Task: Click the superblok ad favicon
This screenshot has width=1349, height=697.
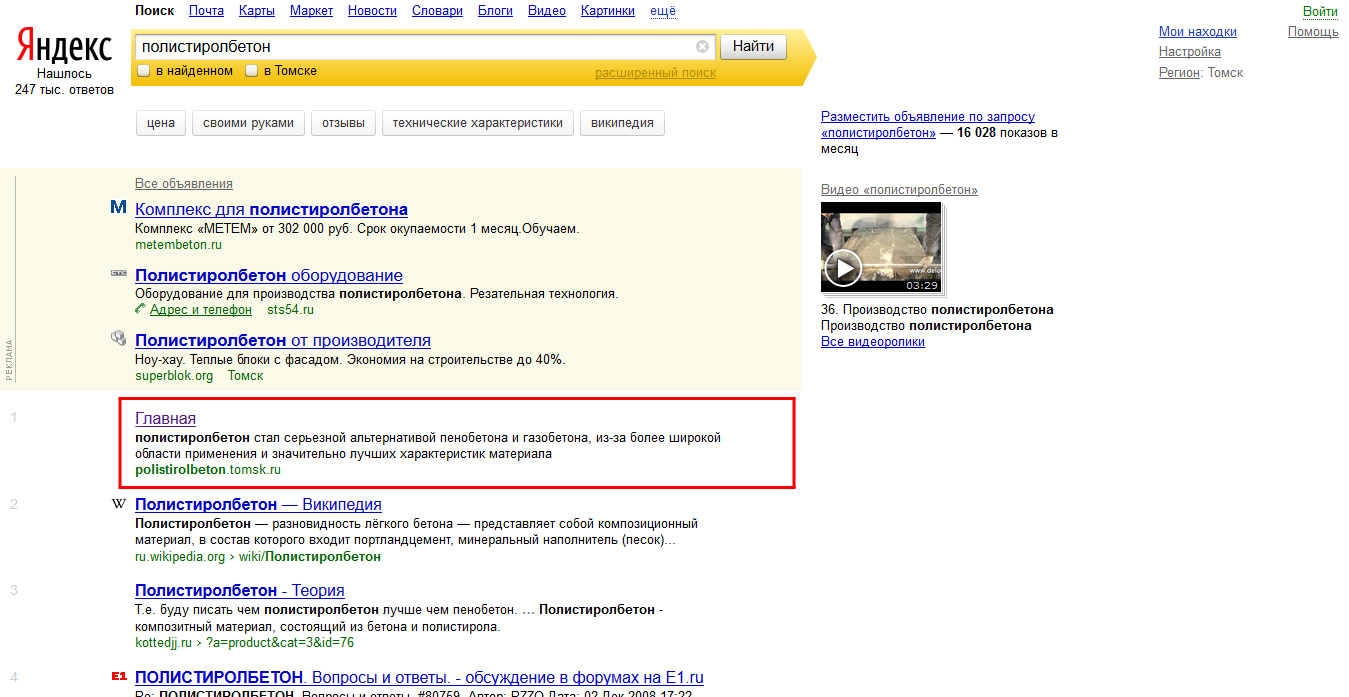Action: [118, 339]
